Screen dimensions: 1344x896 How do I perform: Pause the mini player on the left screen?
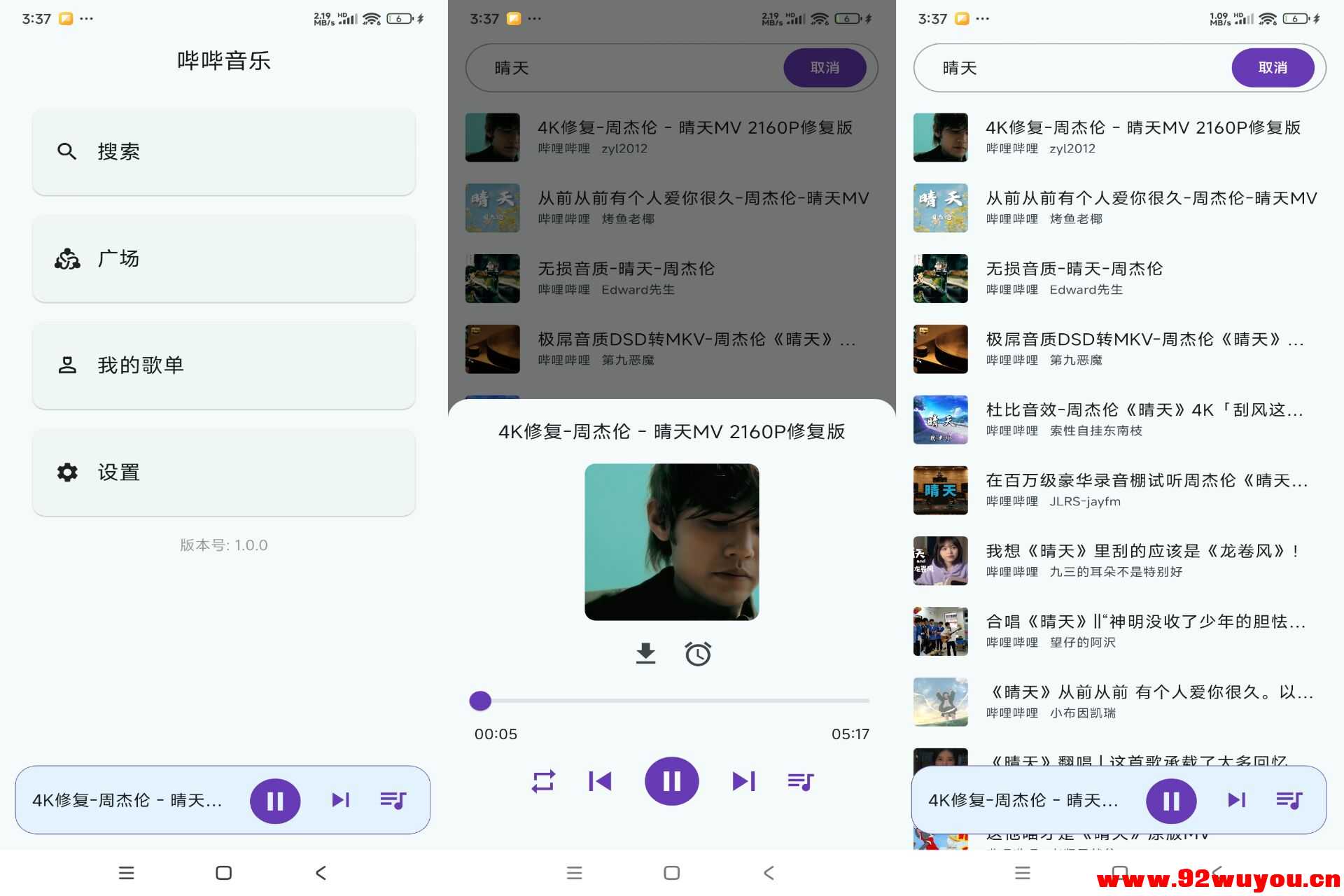coord(276,800)
